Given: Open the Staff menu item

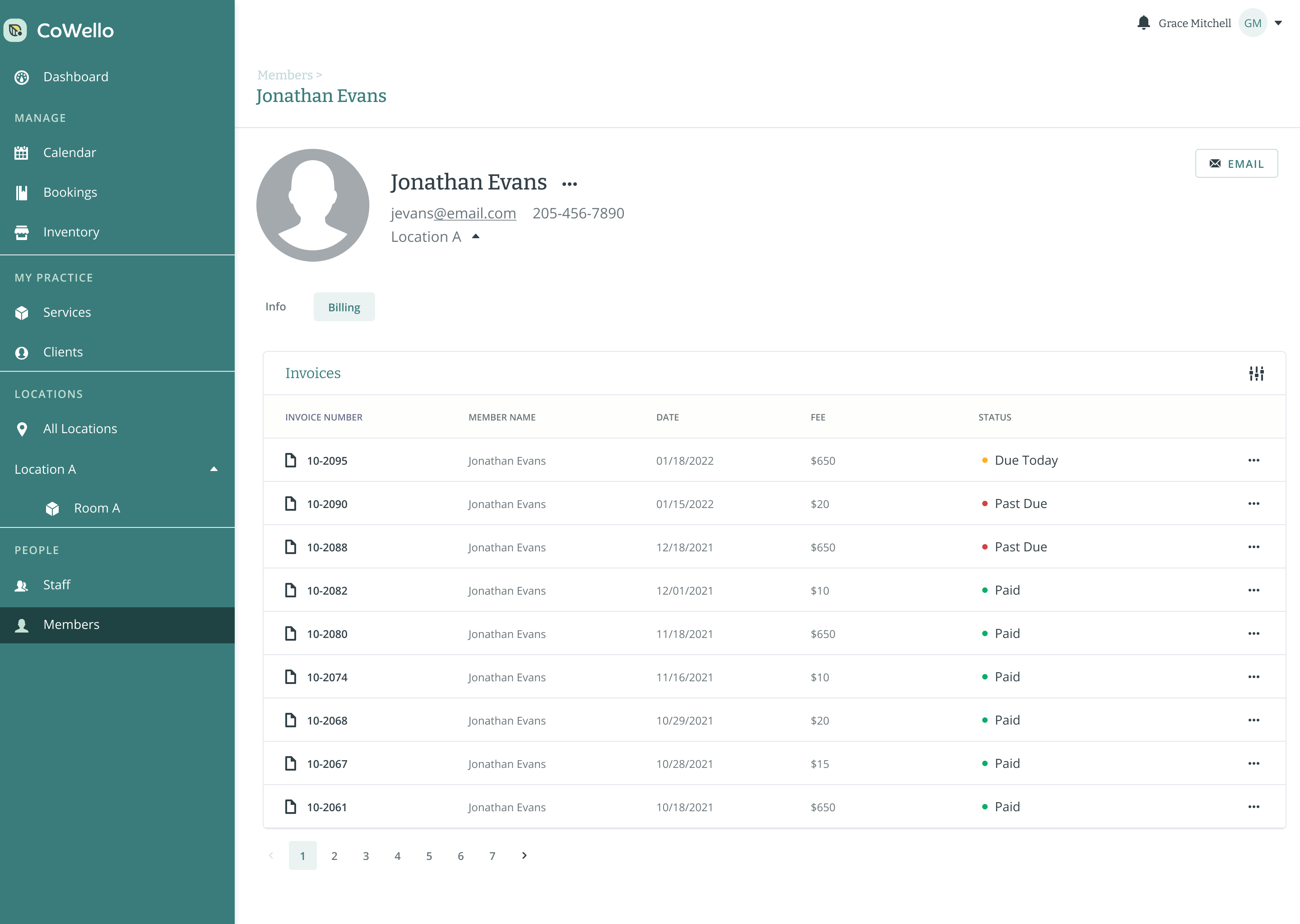Looking at the screenshot, I should pyautogui.click(x=57, y=585).
